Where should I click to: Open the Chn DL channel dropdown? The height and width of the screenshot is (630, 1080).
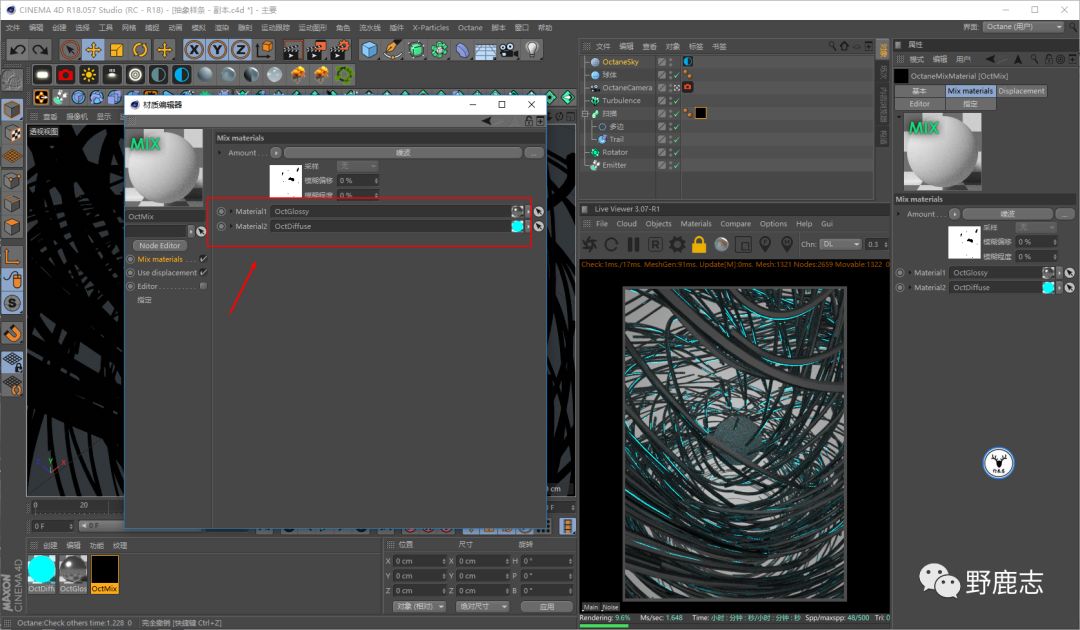(841, 244)
